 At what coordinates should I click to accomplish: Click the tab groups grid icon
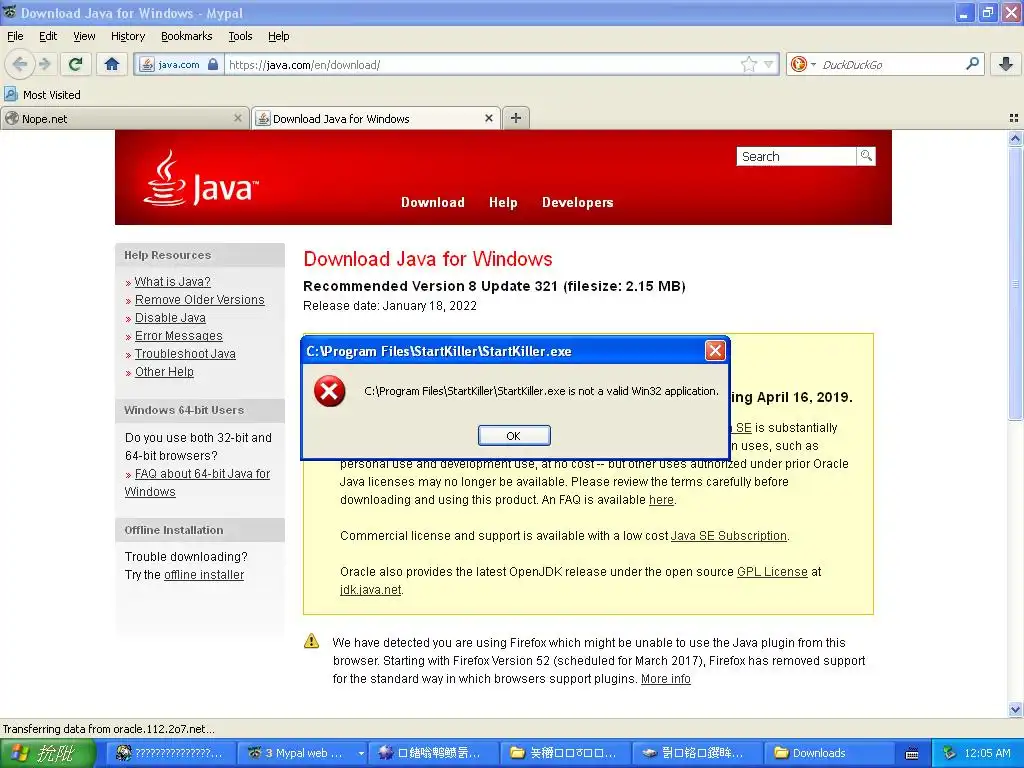click(1014, 118)
